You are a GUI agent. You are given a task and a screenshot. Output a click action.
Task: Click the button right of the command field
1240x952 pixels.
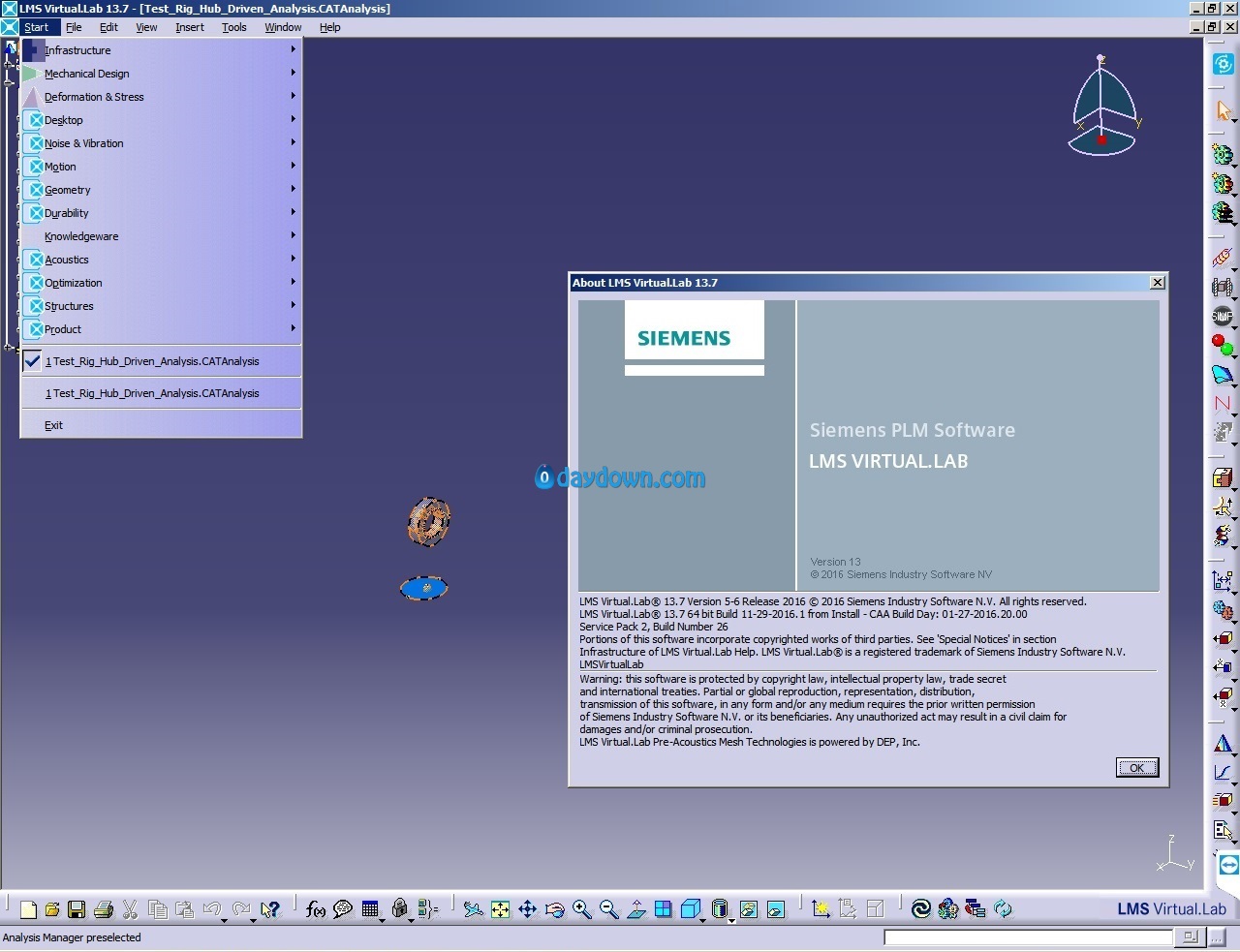(x=1190, y=937)
